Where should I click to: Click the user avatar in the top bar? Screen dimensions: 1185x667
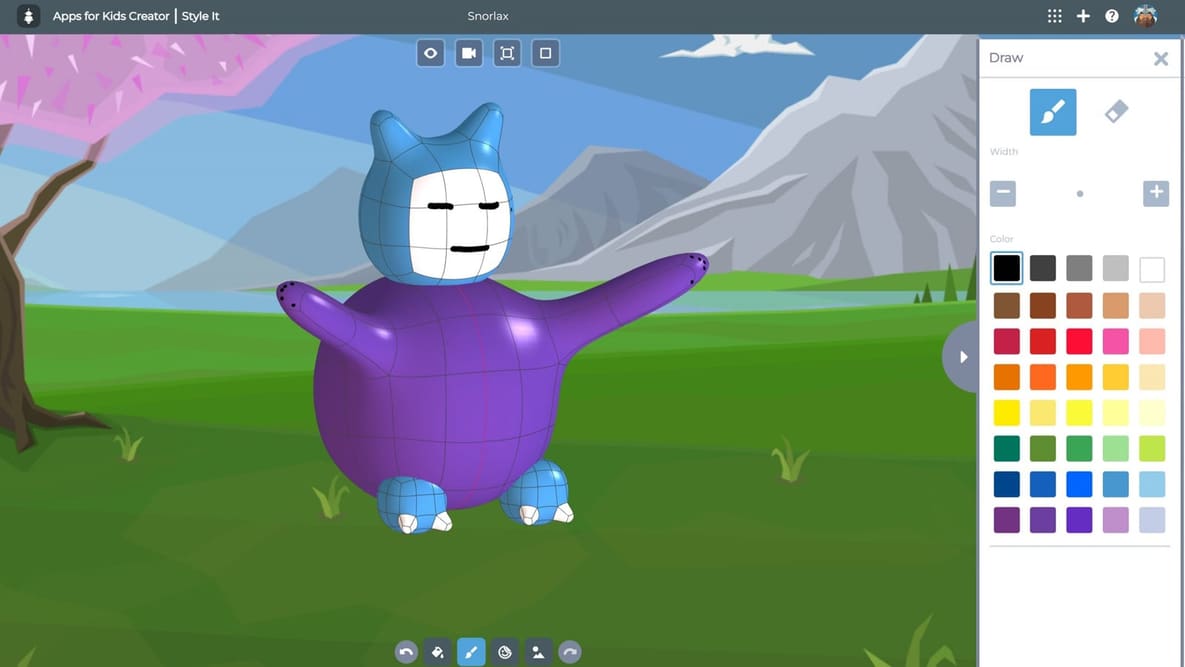[x=1147, y=15]
